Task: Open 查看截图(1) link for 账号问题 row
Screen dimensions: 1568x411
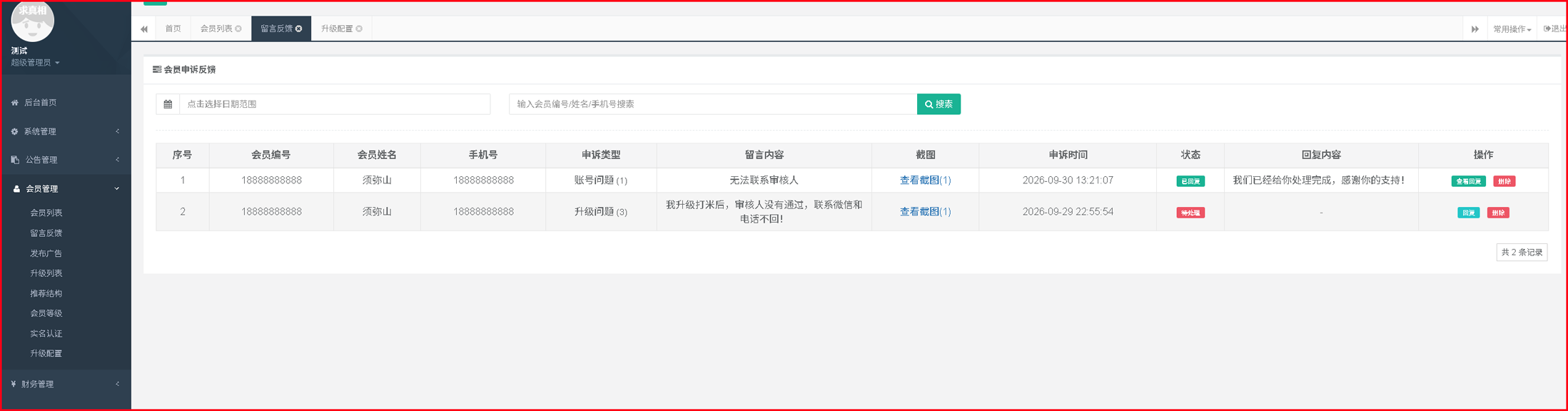Action: [x=925, y=181]
